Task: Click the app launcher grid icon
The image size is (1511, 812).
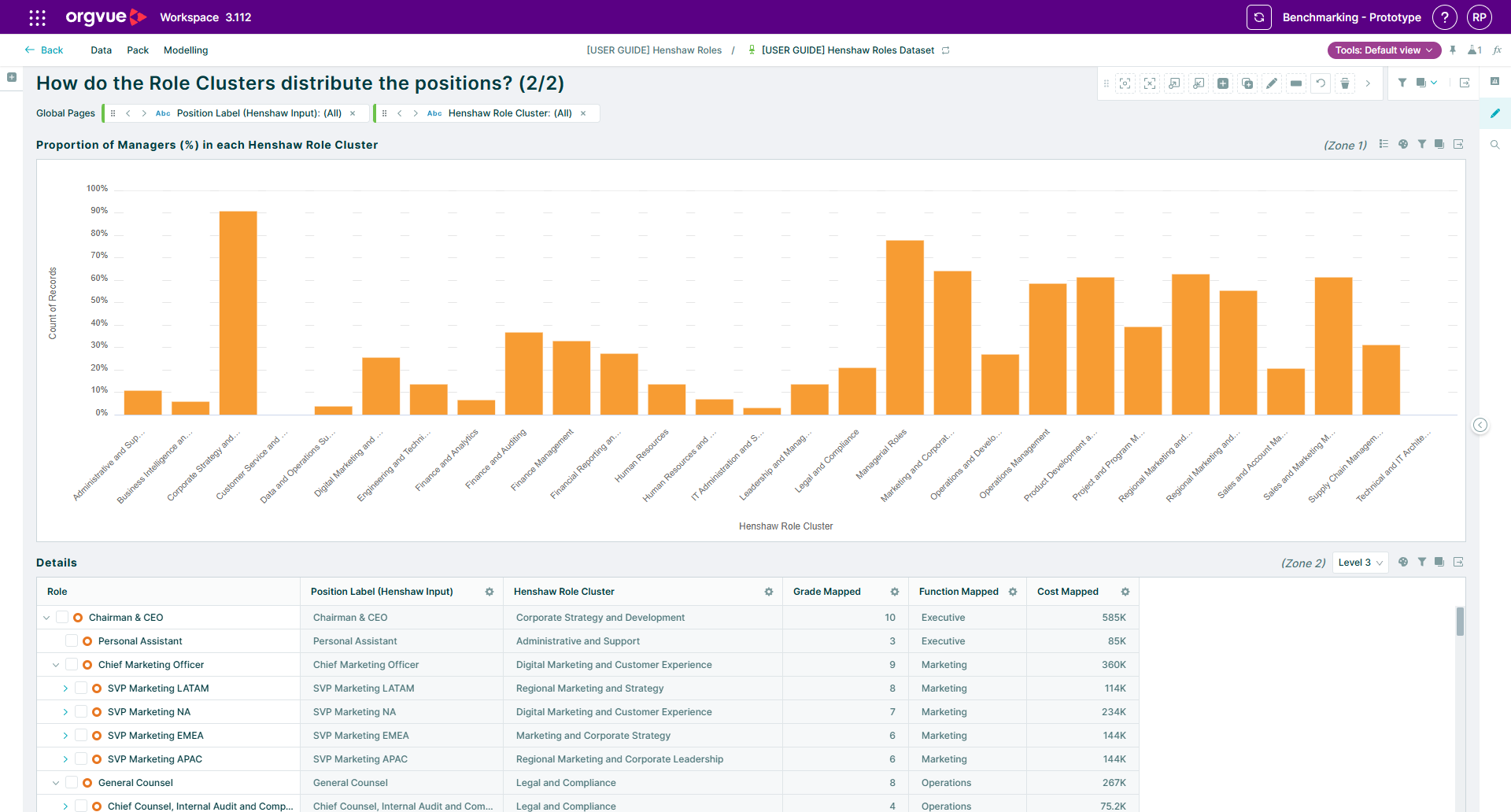Action: click(x=37, y=17)
